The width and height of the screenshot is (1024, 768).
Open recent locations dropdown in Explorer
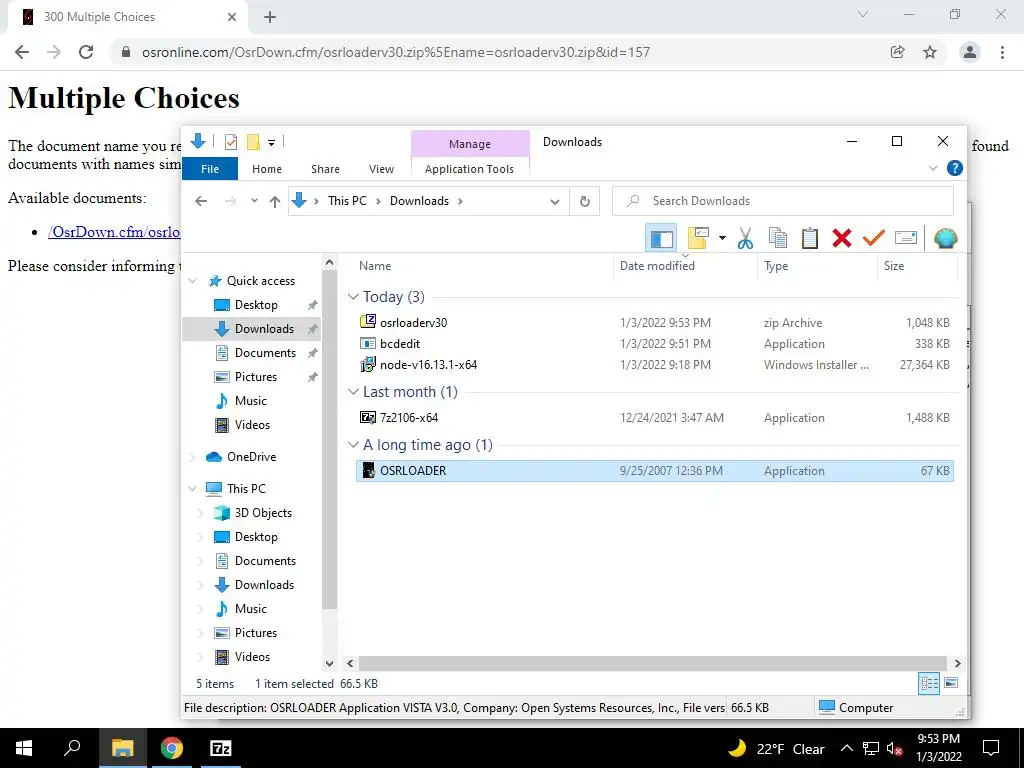(254, 201)
